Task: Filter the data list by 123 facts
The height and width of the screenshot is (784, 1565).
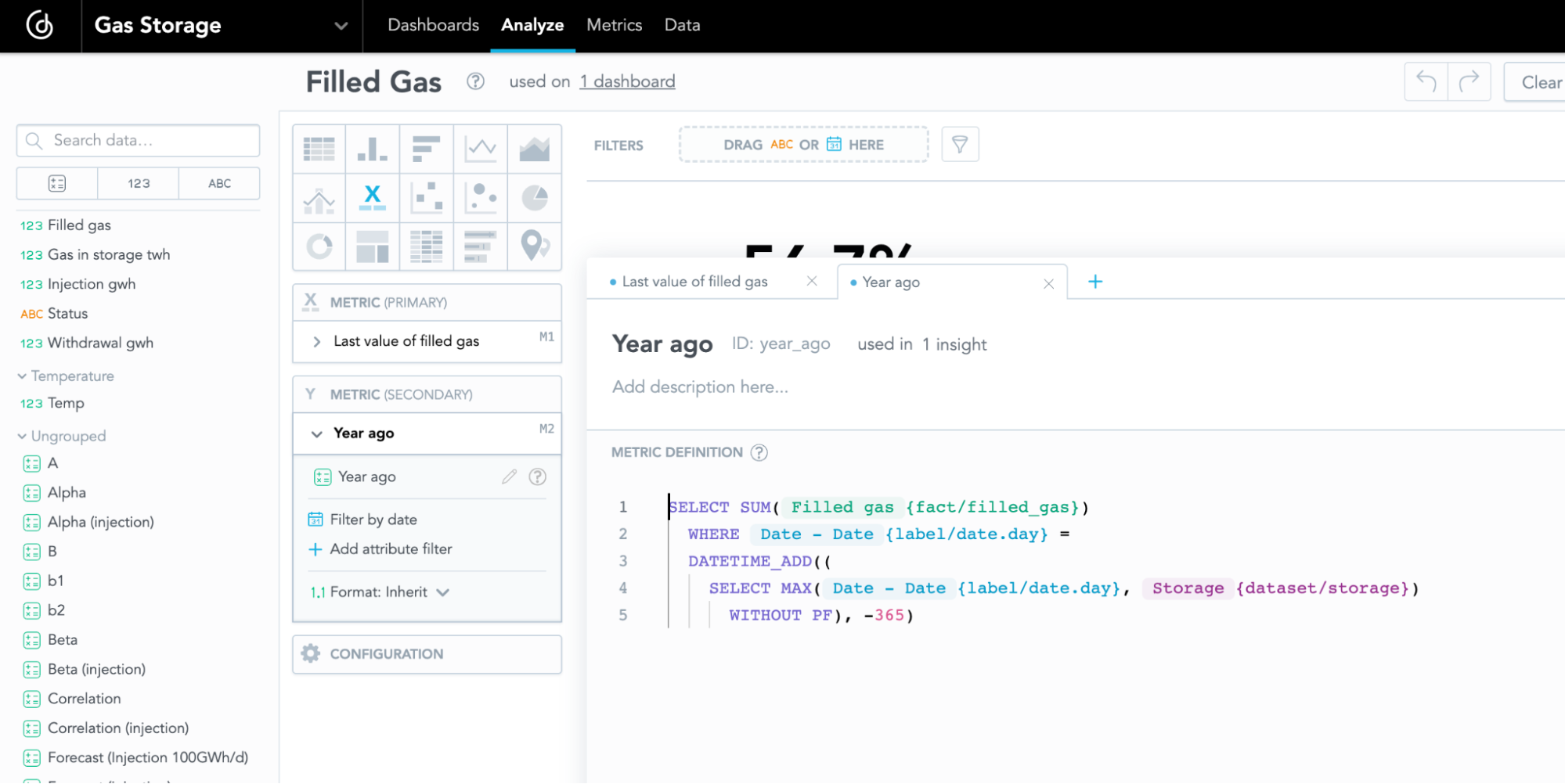Action: pyautogui.click(x=139, y=183)
